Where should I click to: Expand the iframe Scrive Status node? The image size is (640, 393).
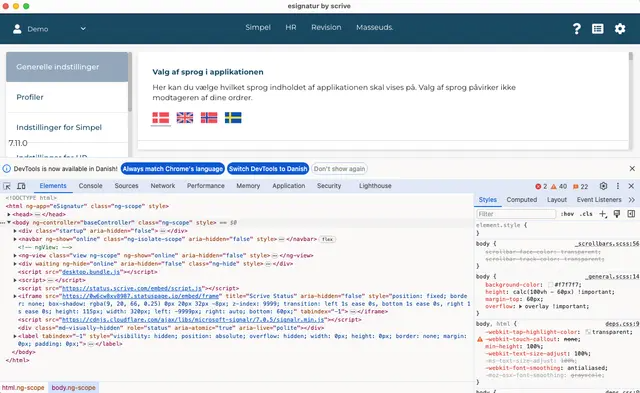pos(15,296)
